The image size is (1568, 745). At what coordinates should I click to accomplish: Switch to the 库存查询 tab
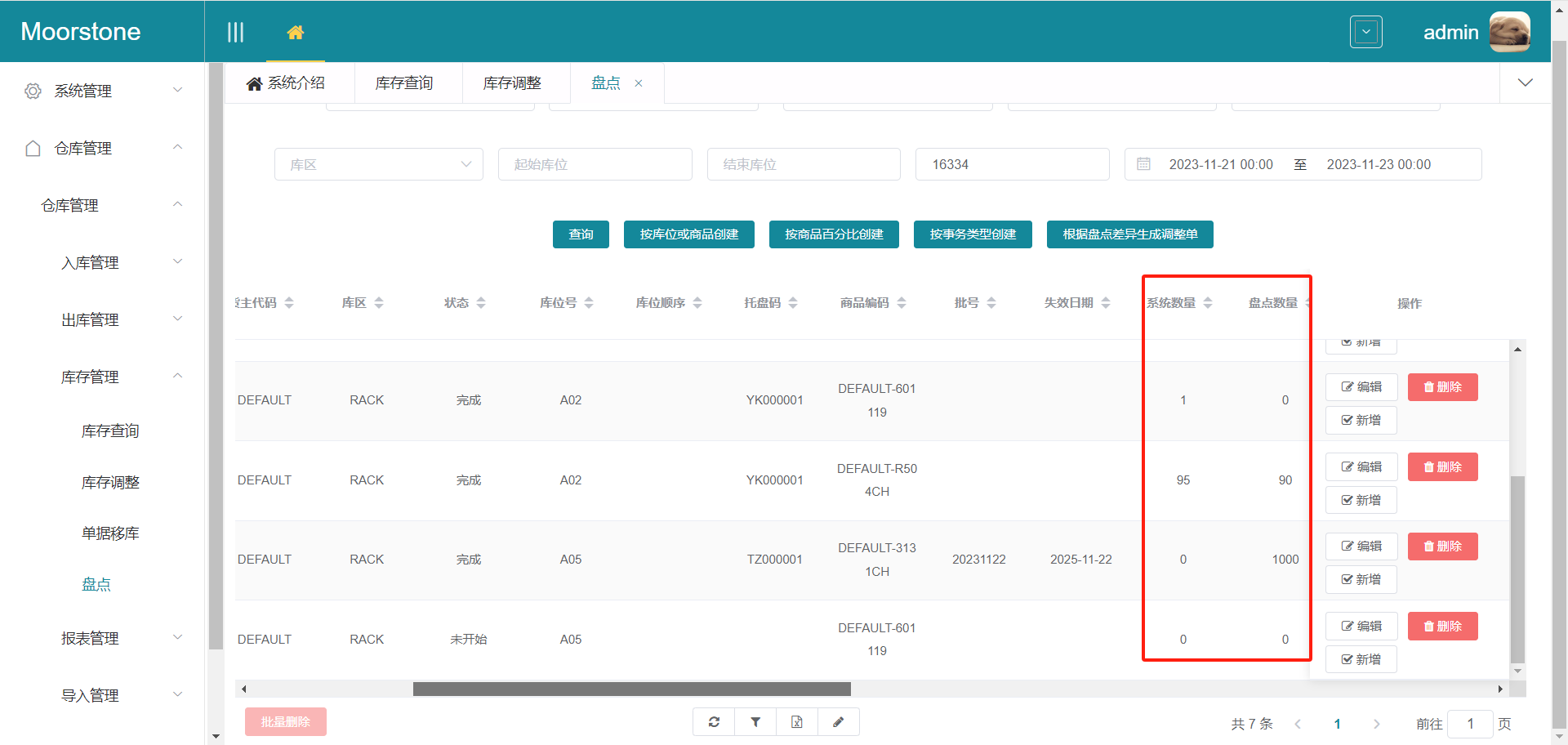[x=404, y=83]
